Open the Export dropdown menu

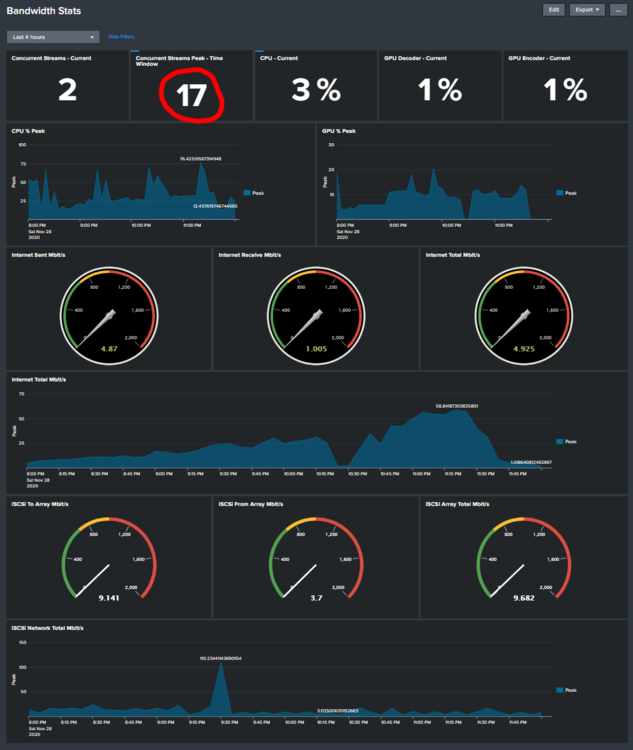pos(587,10)
